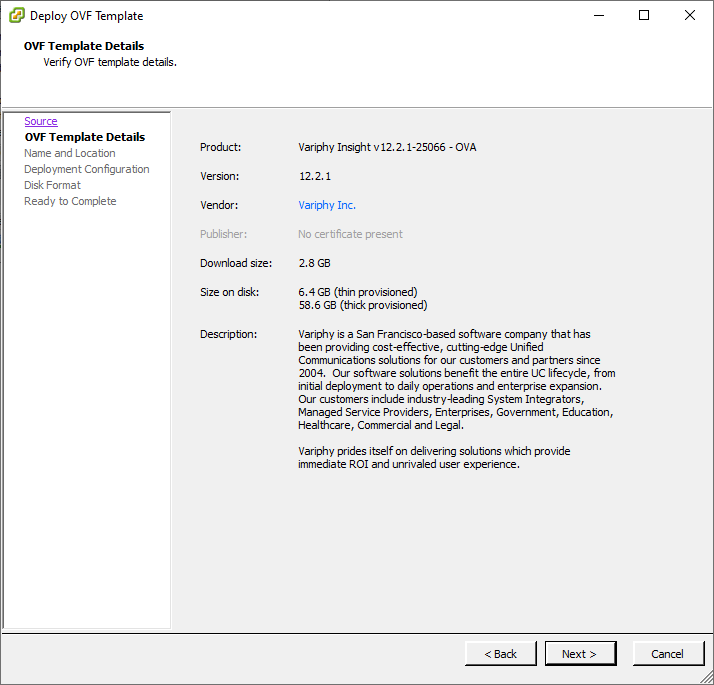Open the Variphy Inc. vendor link
The height and width of the screenshot is (685, 714).
coord(327,205)
